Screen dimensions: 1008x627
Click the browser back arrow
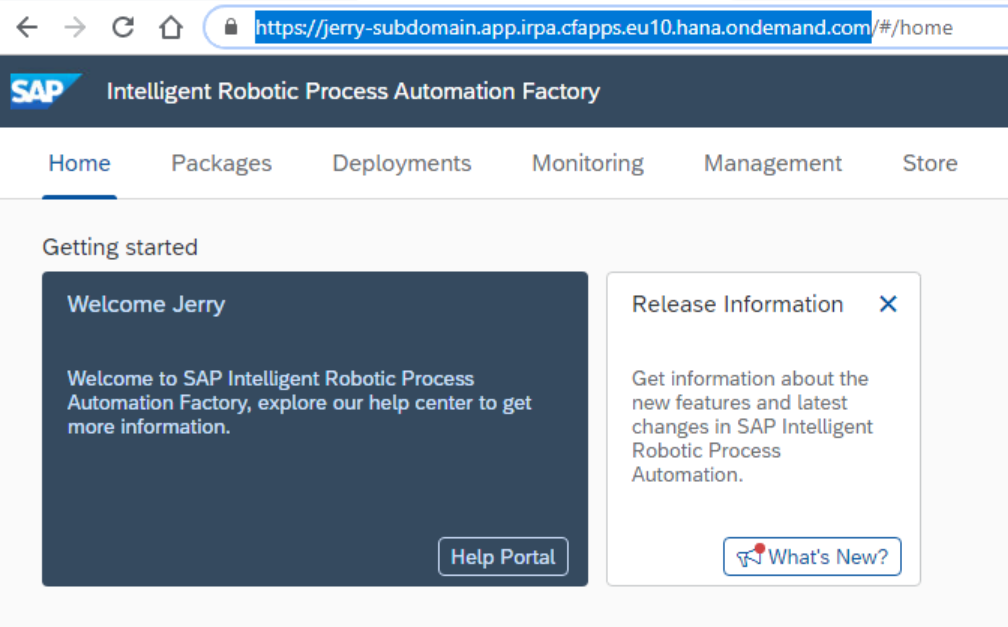click(x=27, y=27)
